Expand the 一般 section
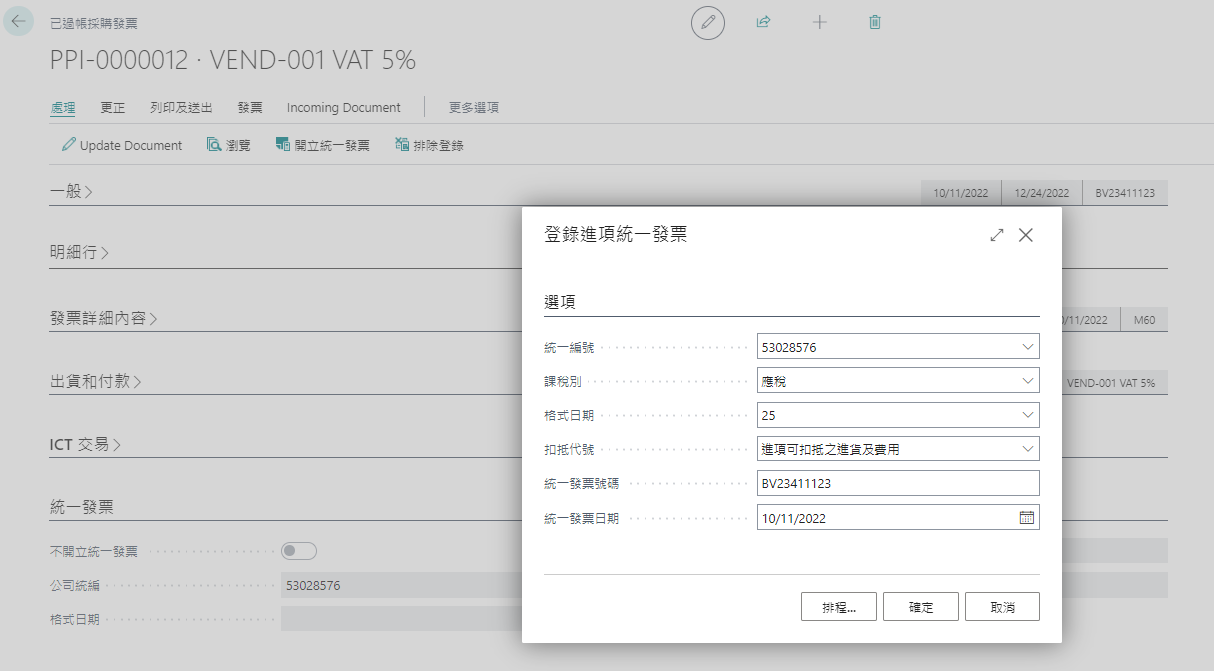 [x=71, y=191]
